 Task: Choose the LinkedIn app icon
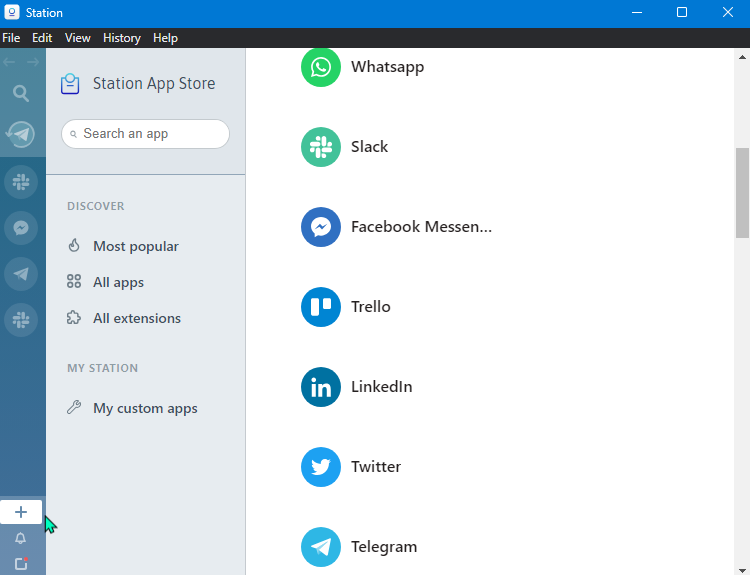point(321,387)
